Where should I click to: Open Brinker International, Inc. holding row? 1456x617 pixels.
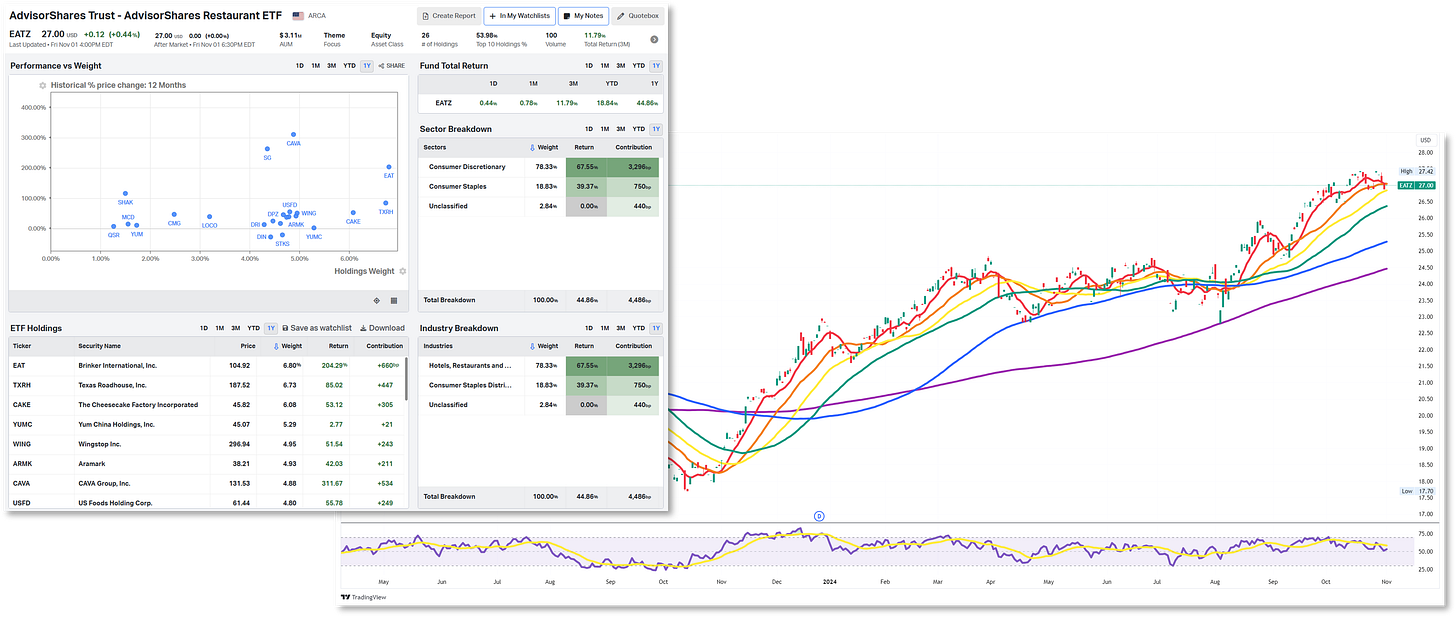(208, 366)
